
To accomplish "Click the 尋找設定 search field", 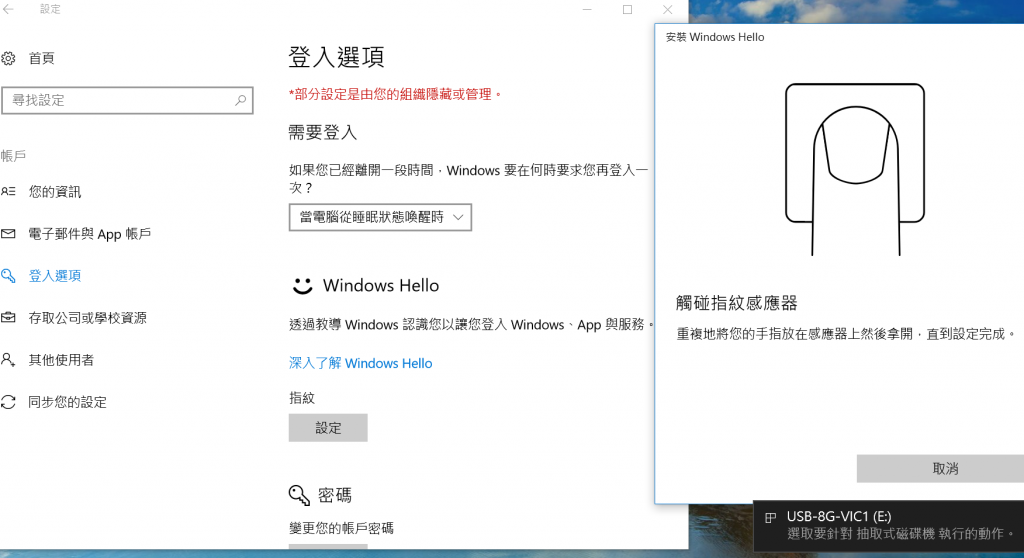I will tap(127, 101).
